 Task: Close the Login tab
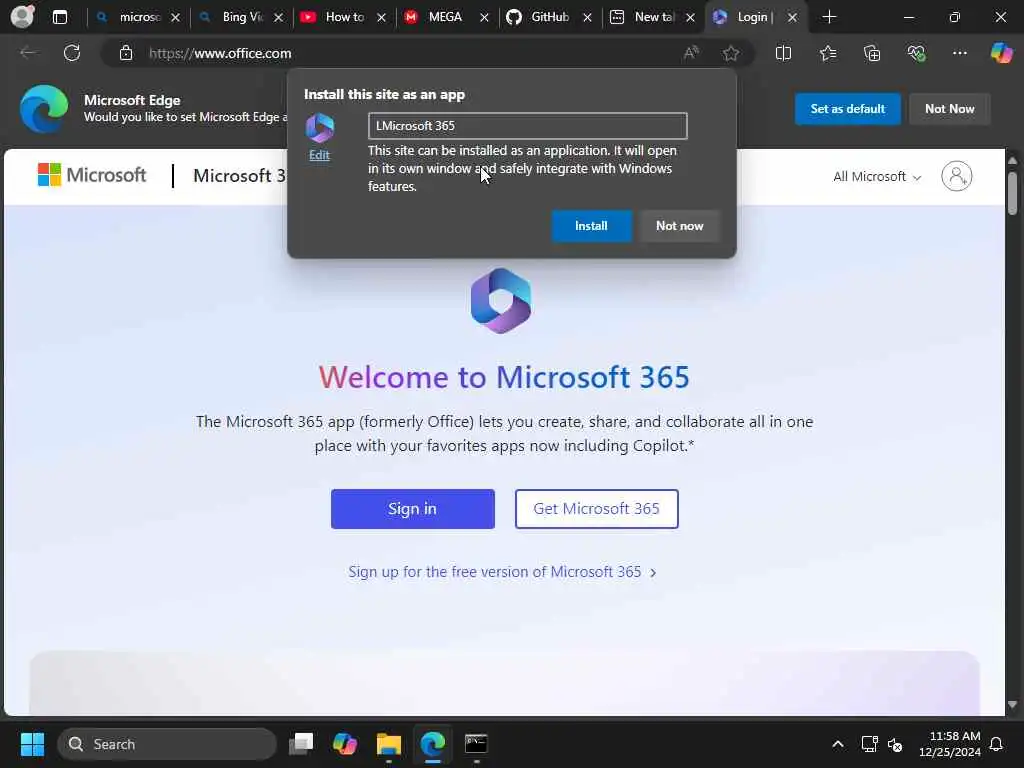pos(792,18)
